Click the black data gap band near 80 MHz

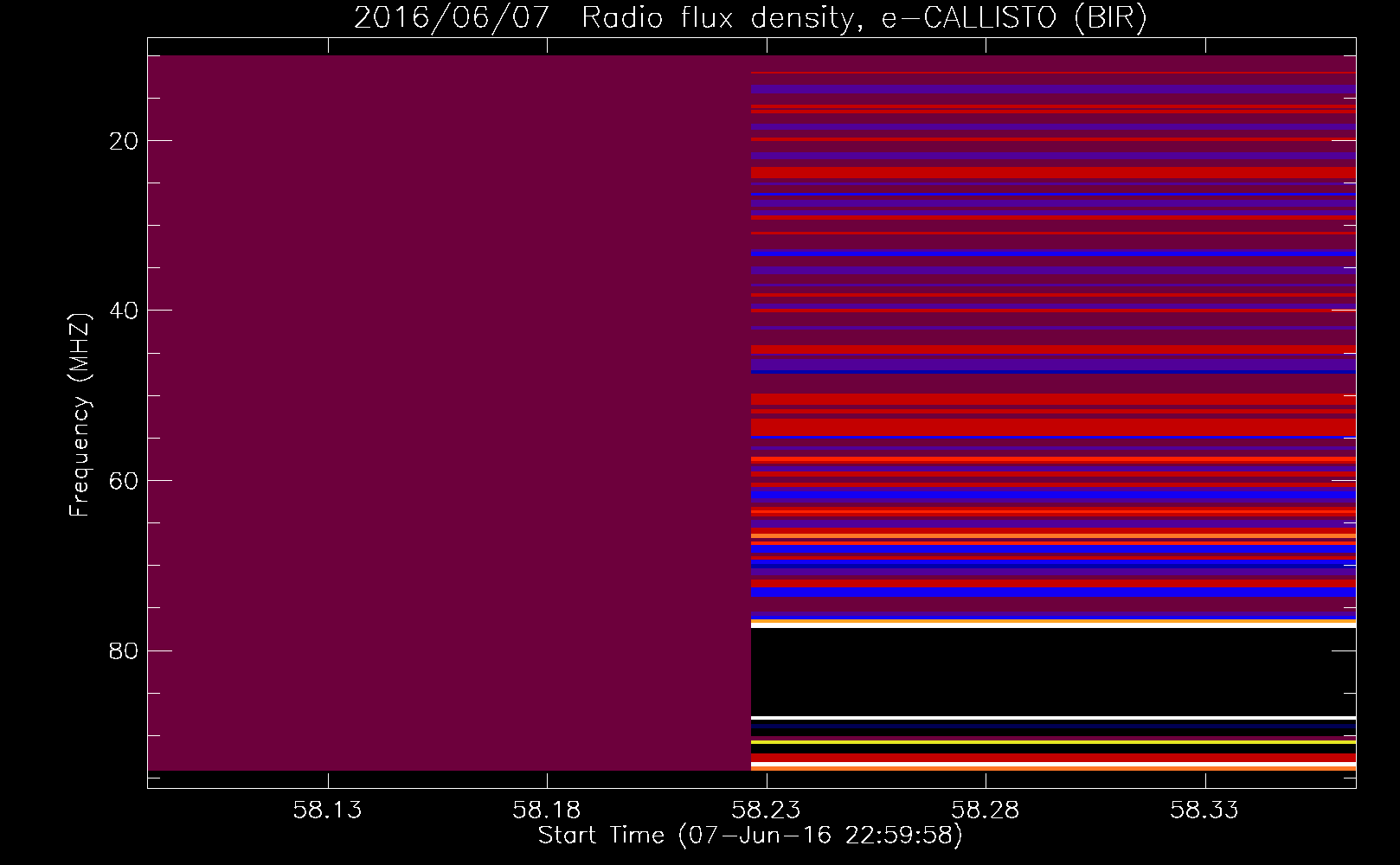click(x=1053, y=672)
